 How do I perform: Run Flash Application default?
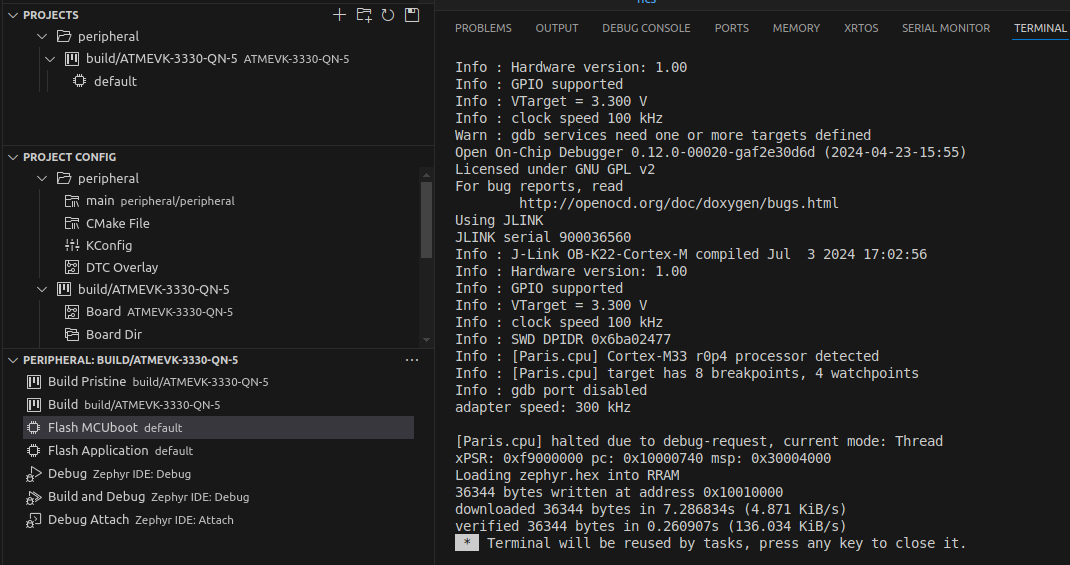(x=218, y=451)
